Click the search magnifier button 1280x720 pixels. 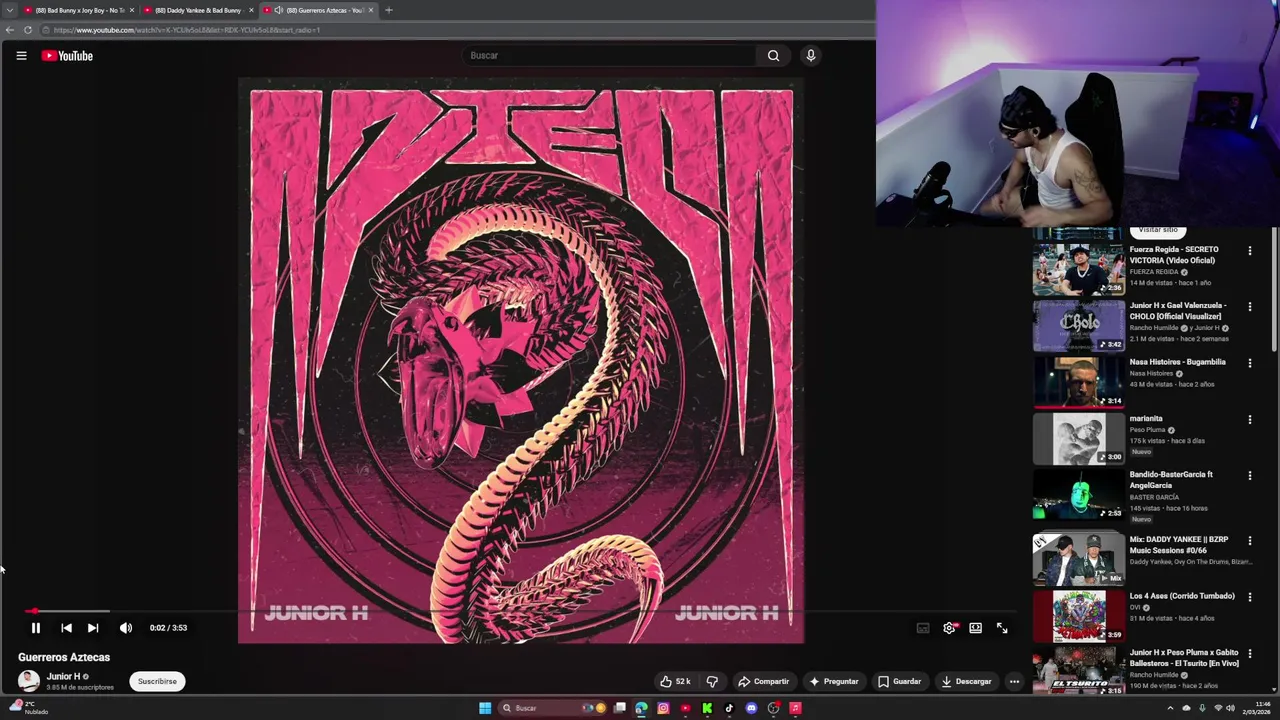pos(773,56)
